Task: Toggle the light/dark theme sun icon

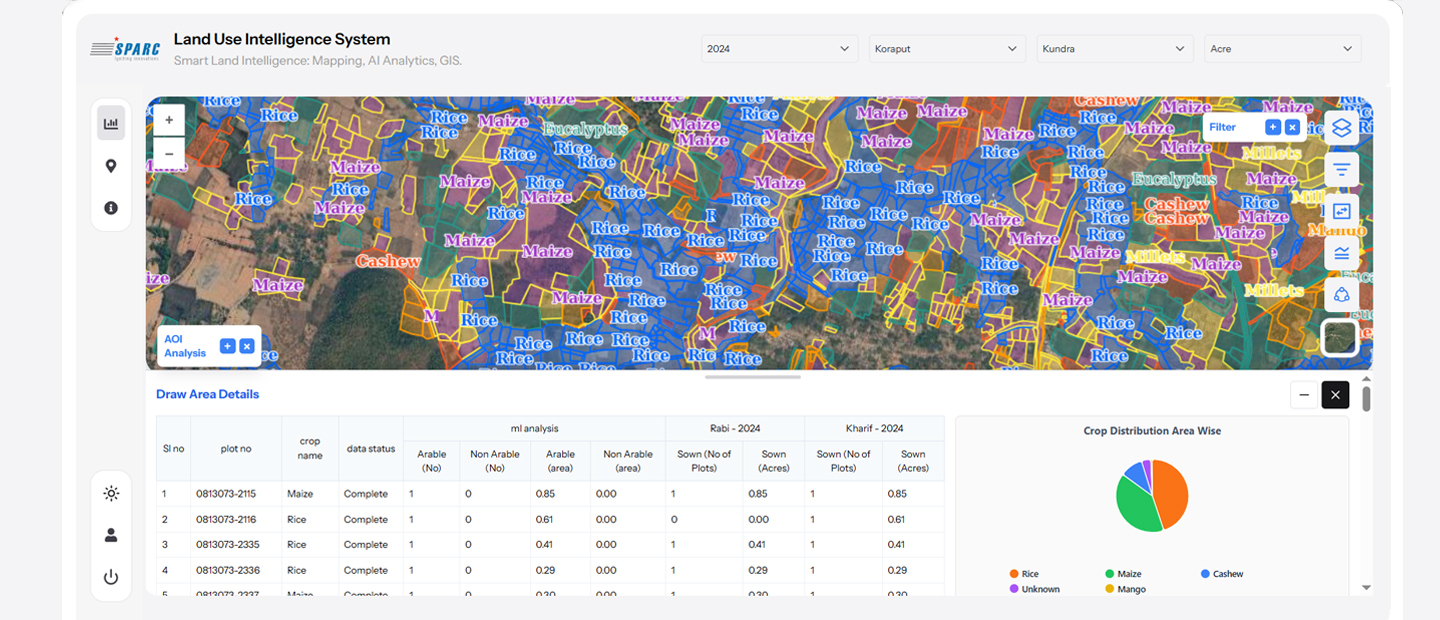Action: [111, 493]
